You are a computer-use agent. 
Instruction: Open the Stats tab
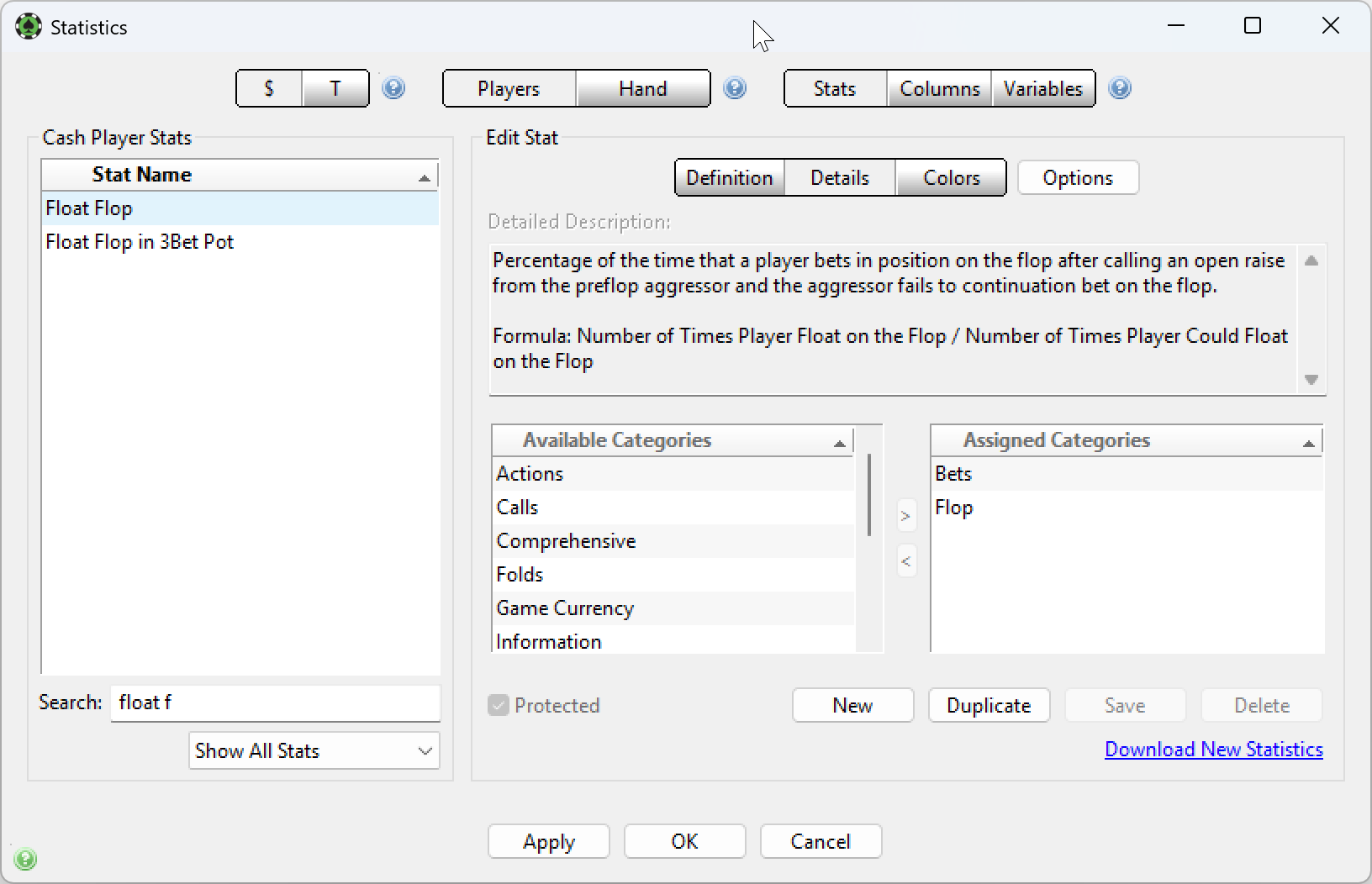coord(835,88)
